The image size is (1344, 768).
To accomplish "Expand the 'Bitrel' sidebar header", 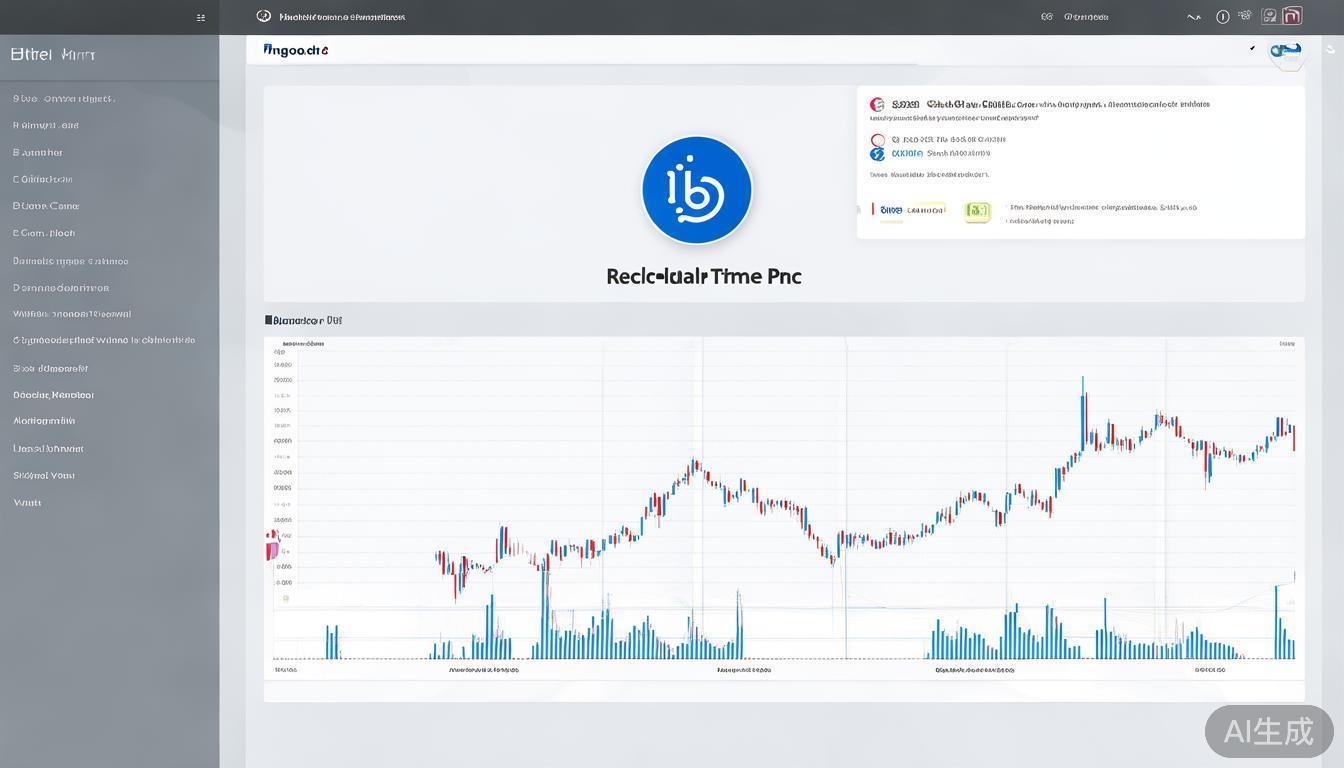I will [53, 55].
